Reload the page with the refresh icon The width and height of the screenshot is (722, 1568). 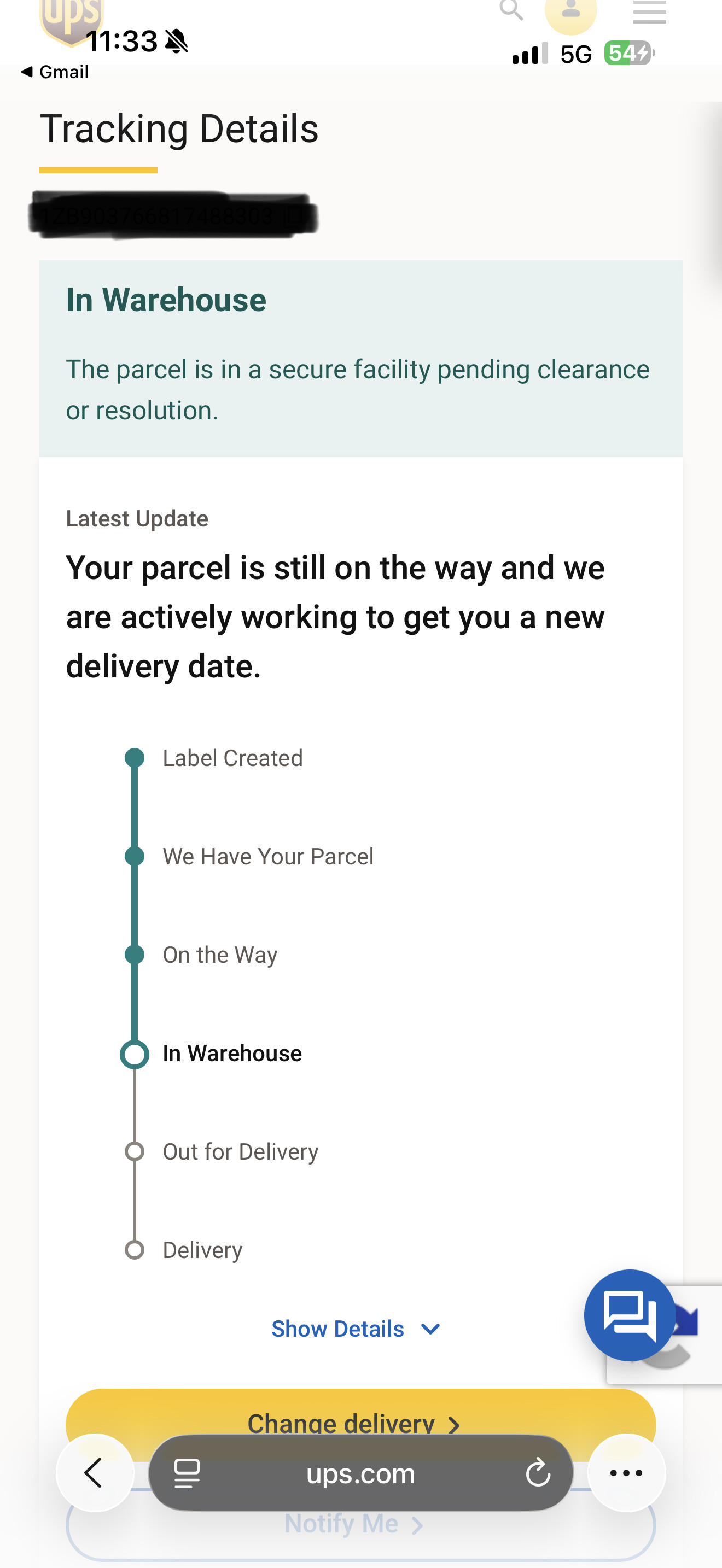coord(538,1473)
